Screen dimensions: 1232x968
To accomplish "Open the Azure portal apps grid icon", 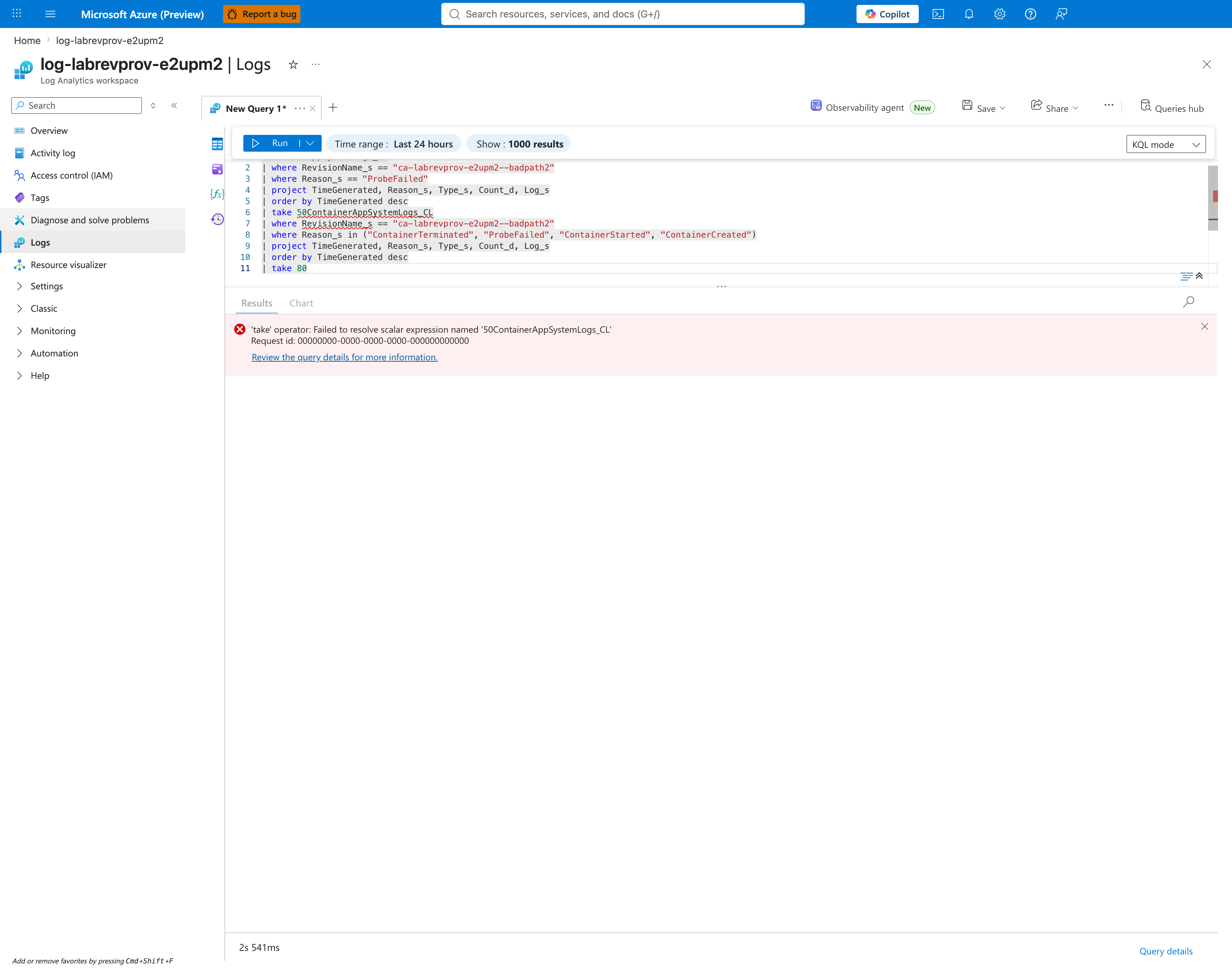I will pyautogui.click(x=17, y=14).
